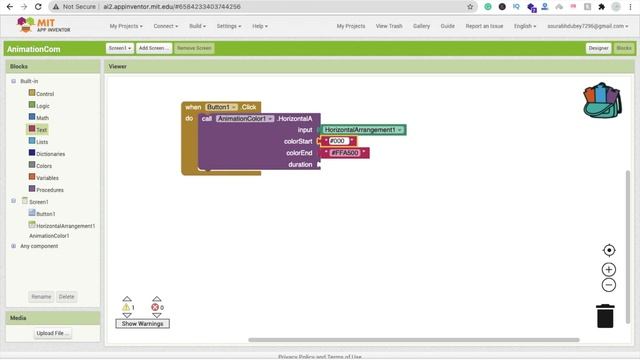Click the red error indicator icon

[x=155, y=307]
